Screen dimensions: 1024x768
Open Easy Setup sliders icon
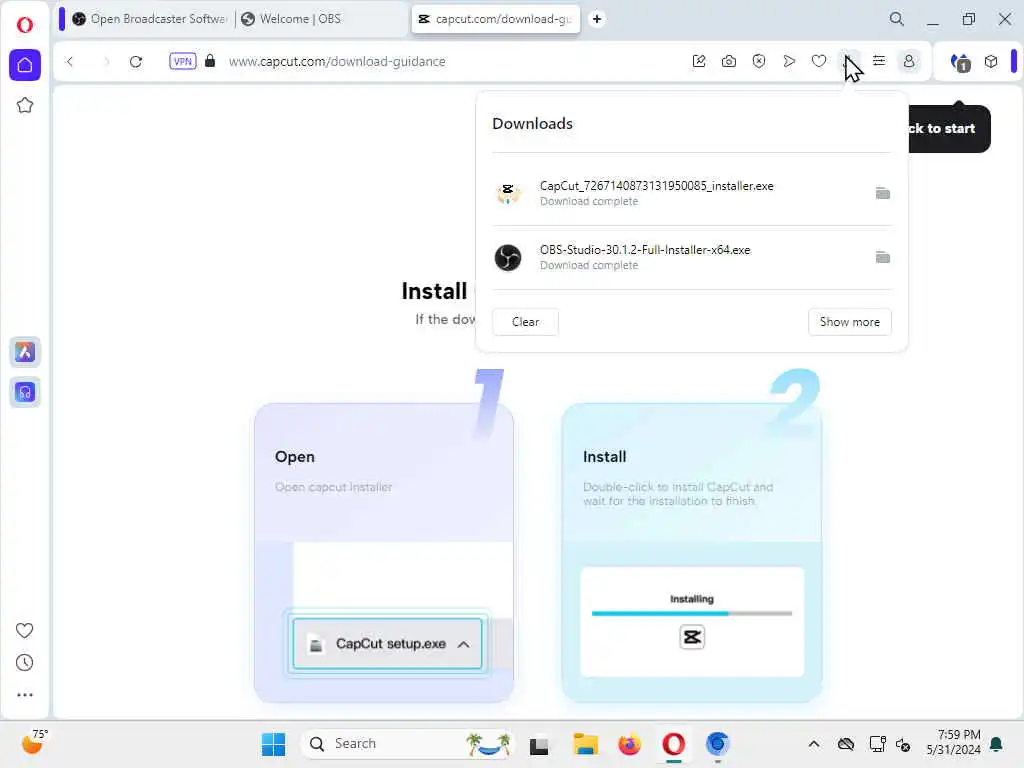click(879, 61)
